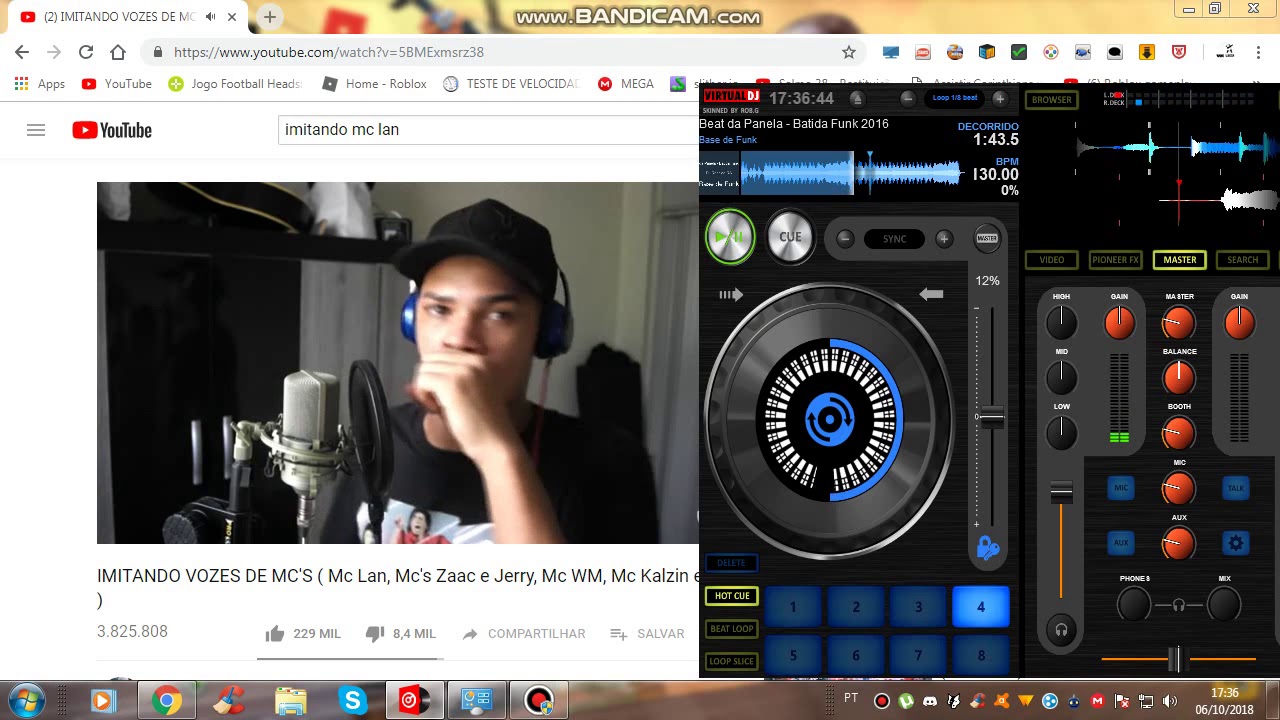The width and height of the screenshot is (1280, 720).
Task: Select HOT CUE pad mode
Action: coord(732,596)
